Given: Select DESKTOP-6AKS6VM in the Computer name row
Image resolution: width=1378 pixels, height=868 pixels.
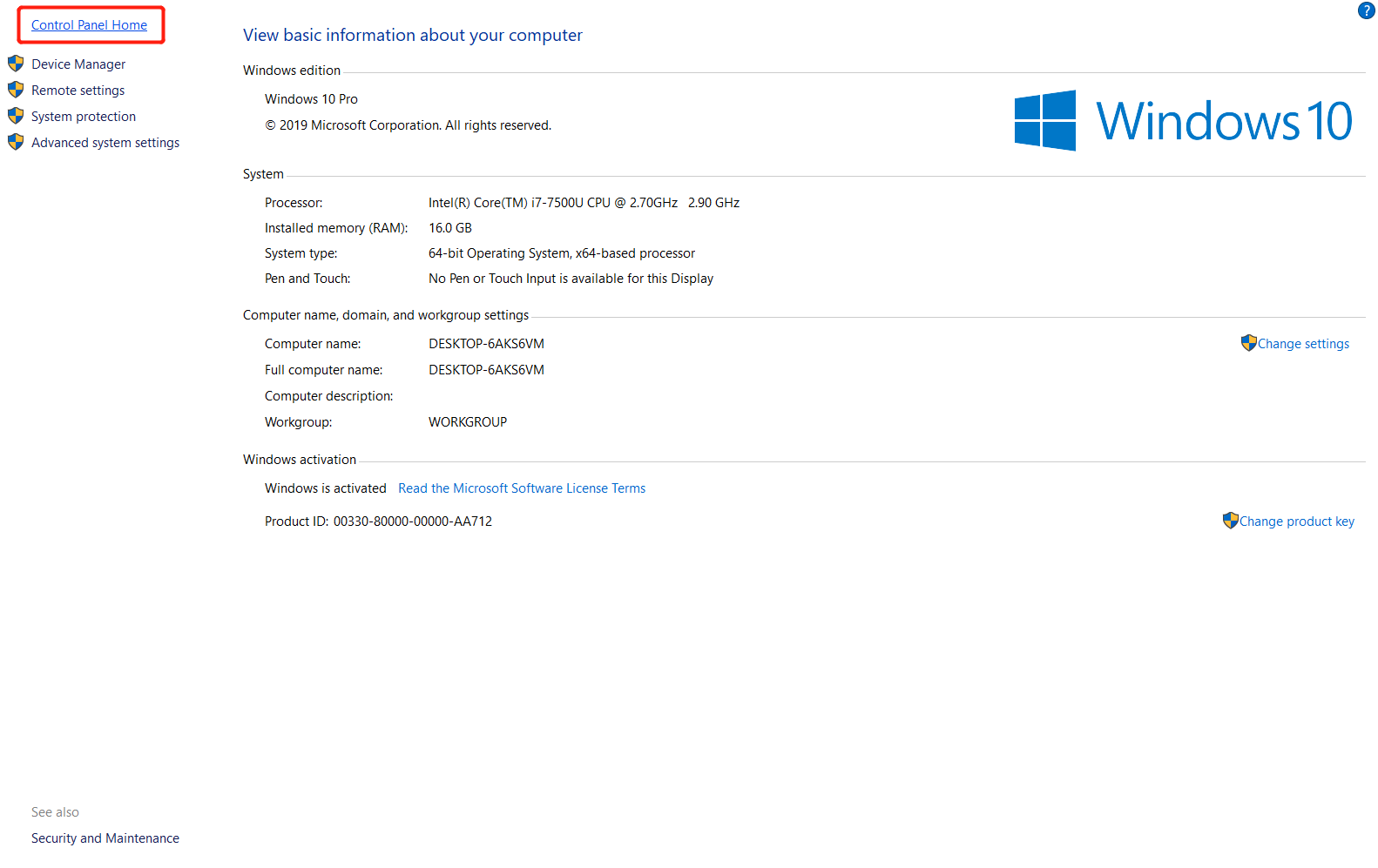Looking at the screenshot, I should pyautogui.click(x=486, y=344).
